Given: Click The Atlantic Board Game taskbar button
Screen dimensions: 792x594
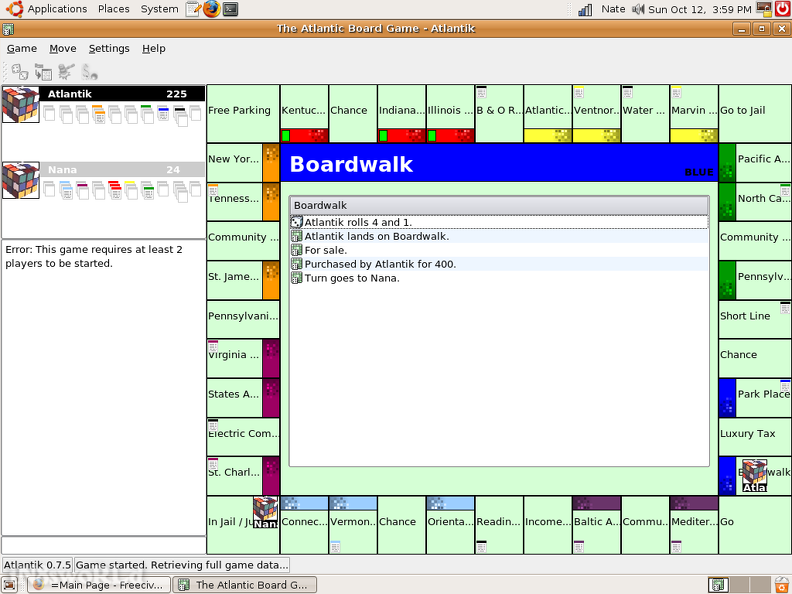Looking at the screenshot, I should click(x=244, y=585).
